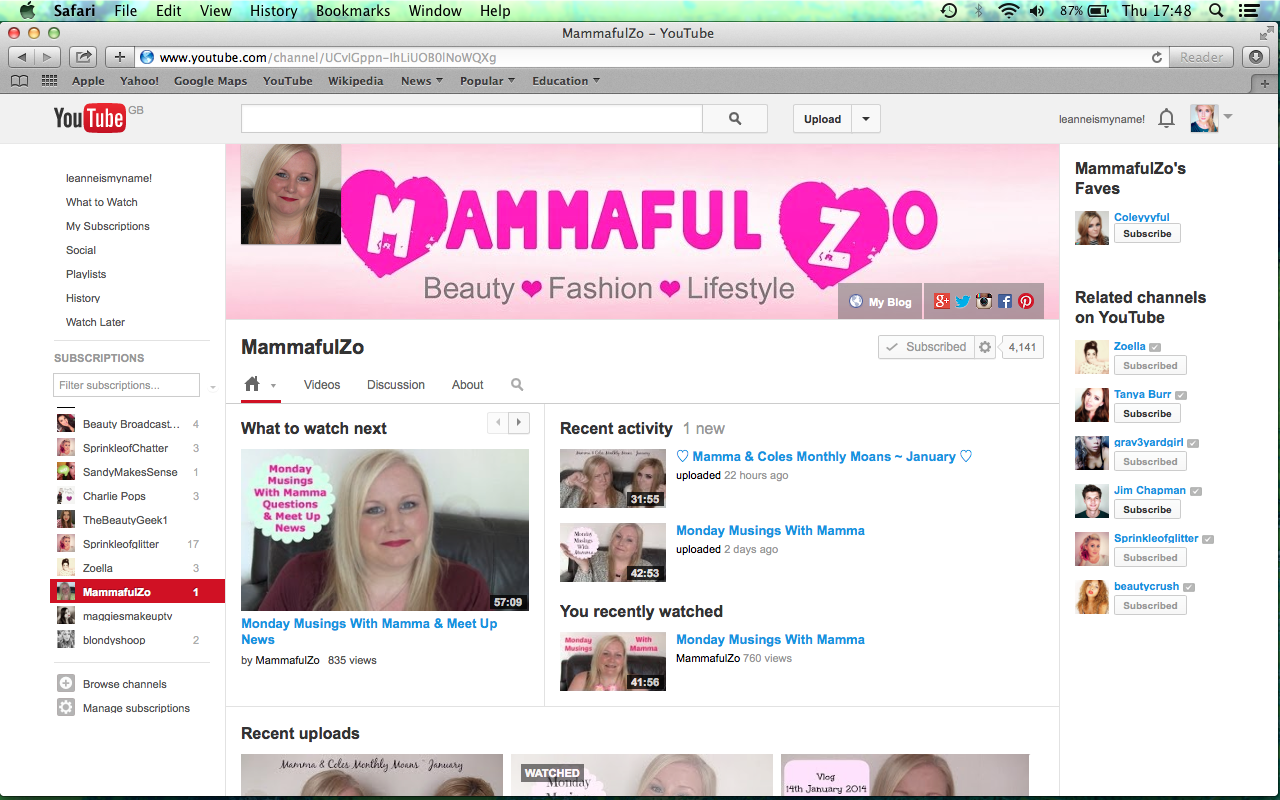
Task: Open the Facebook link on the banner
Action: coord(1005,301)
